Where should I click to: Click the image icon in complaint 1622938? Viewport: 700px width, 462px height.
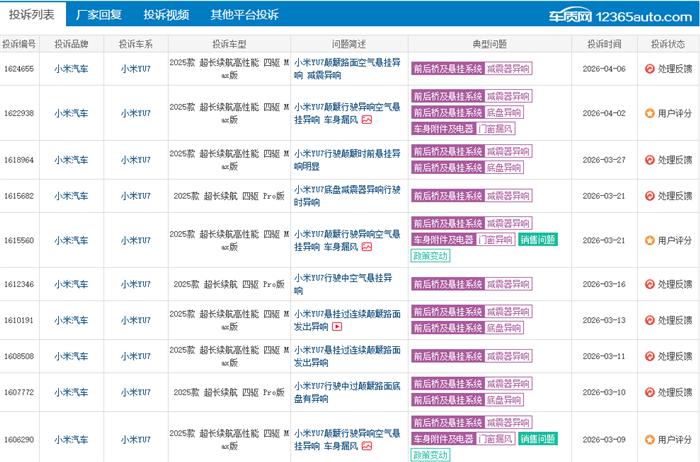tap(366, 120)
